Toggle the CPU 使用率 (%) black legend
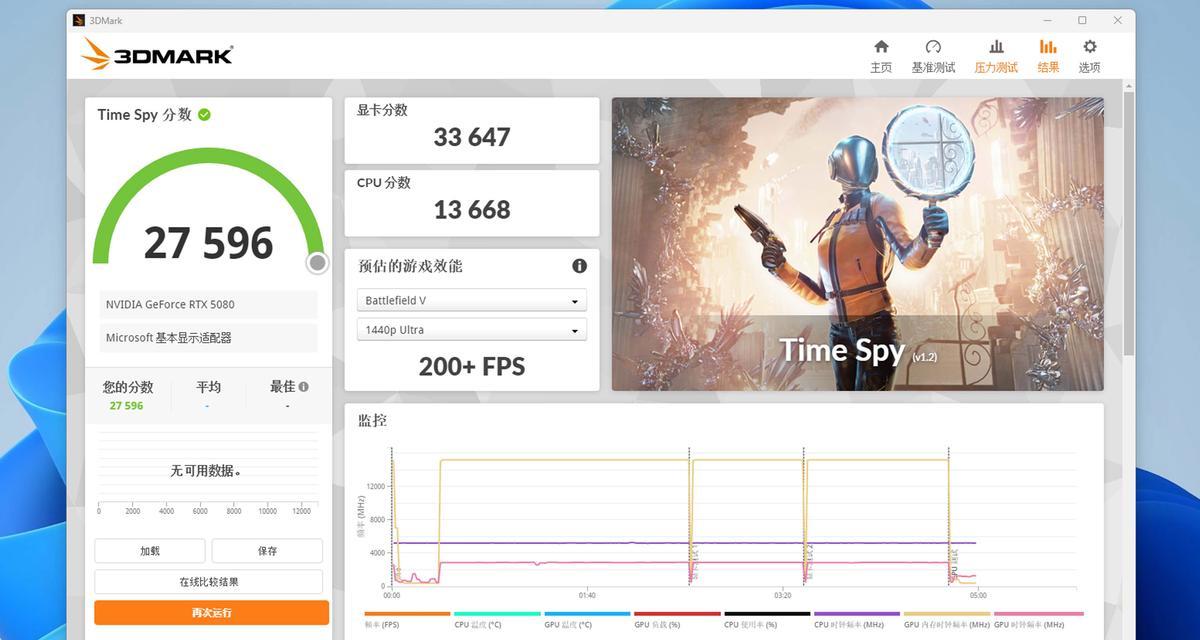1200x640 pixels. (767, 620)
